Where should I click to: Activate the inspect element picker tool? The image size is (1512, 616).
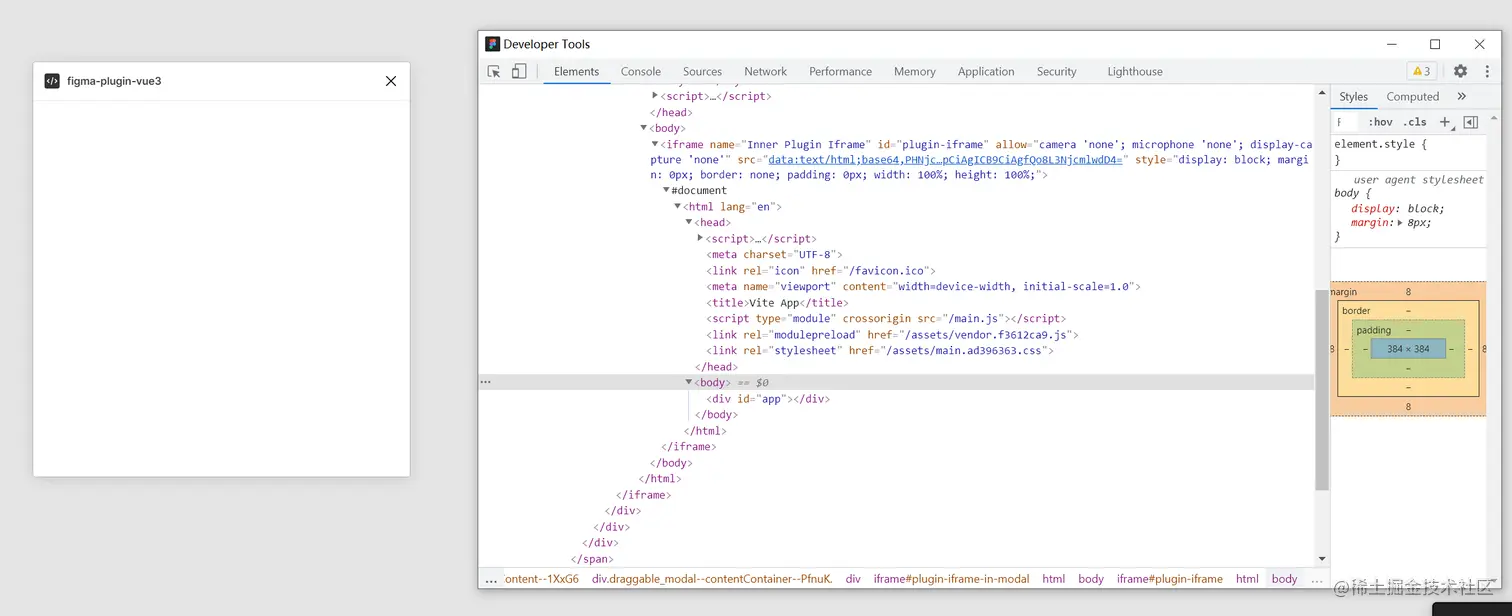coord(494,71)
